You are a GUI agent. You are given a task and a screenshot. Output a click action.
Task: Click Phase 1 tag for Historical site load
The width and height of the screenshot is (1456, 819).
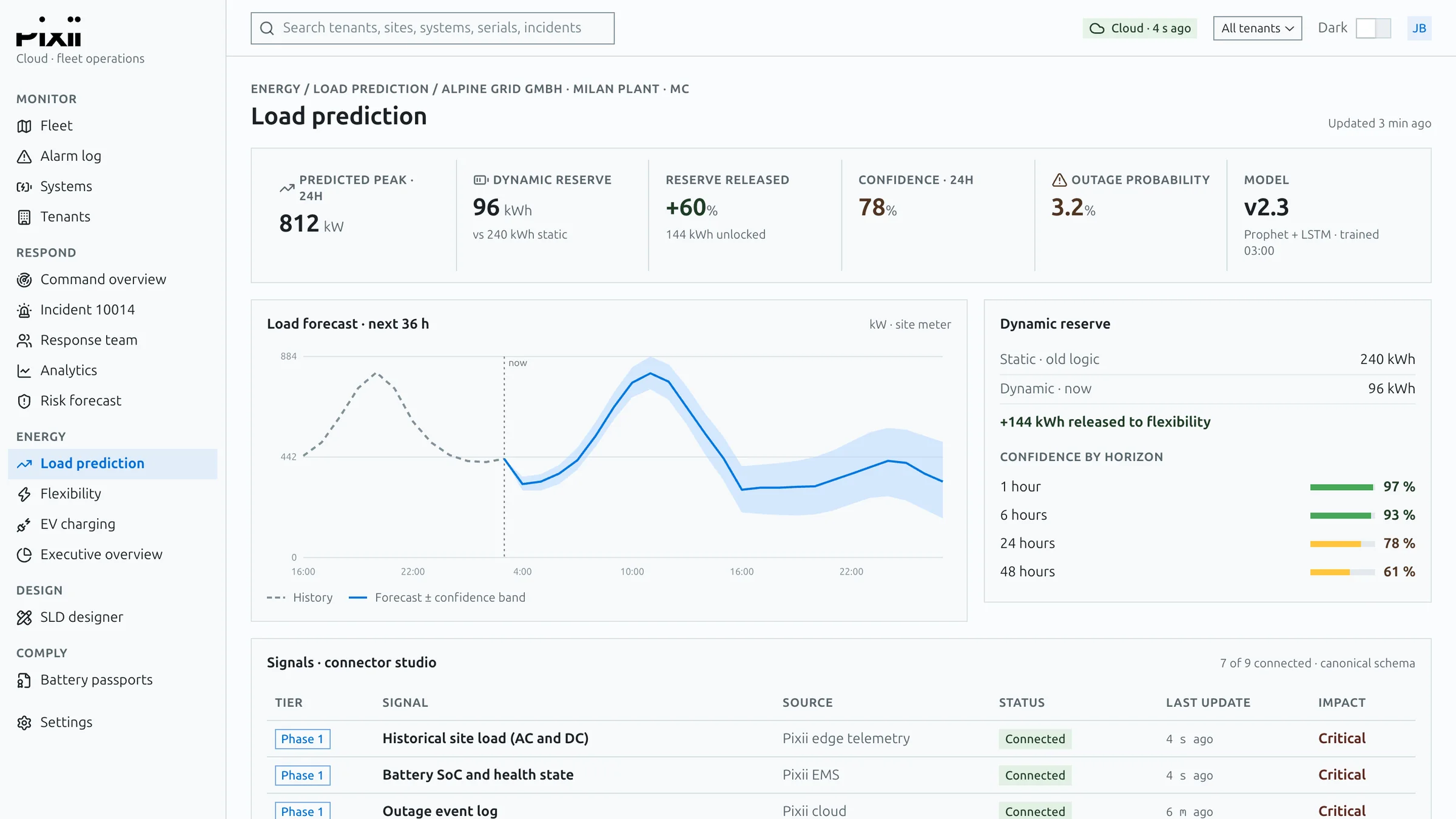click(x=302, y=739)
